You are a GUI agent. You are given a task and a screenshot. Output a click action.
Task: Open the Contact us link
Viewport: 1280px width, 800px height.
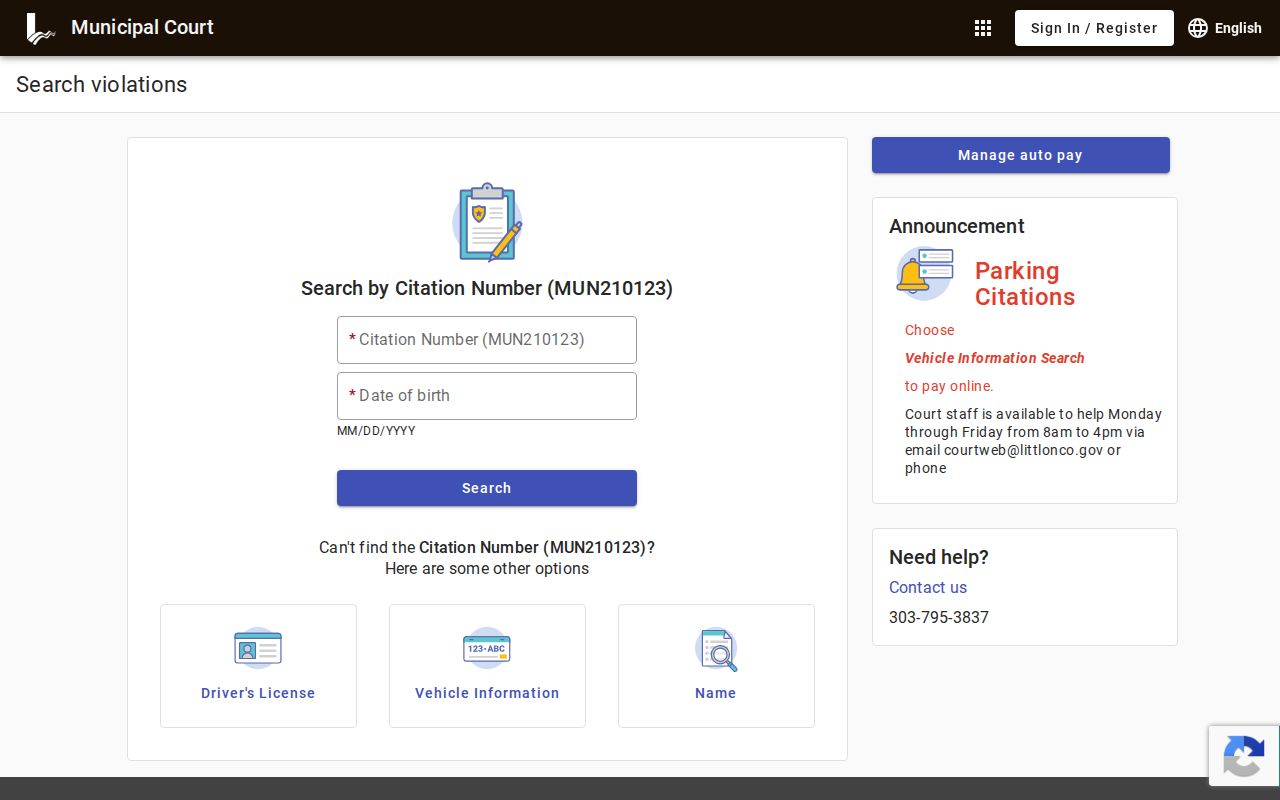[928, 587]
